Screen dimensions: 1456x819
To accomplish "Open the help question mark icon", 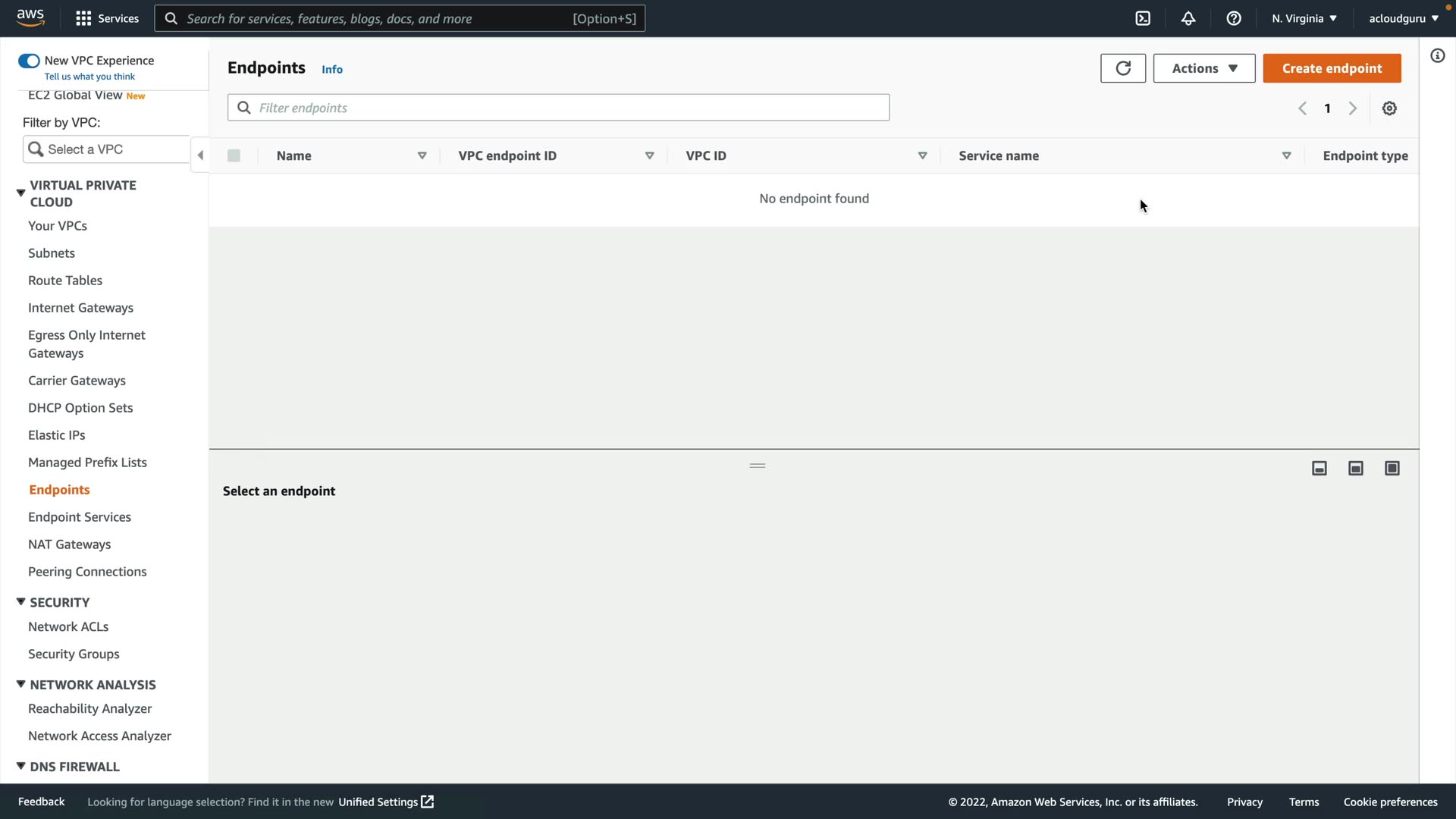I will 1234,18.
